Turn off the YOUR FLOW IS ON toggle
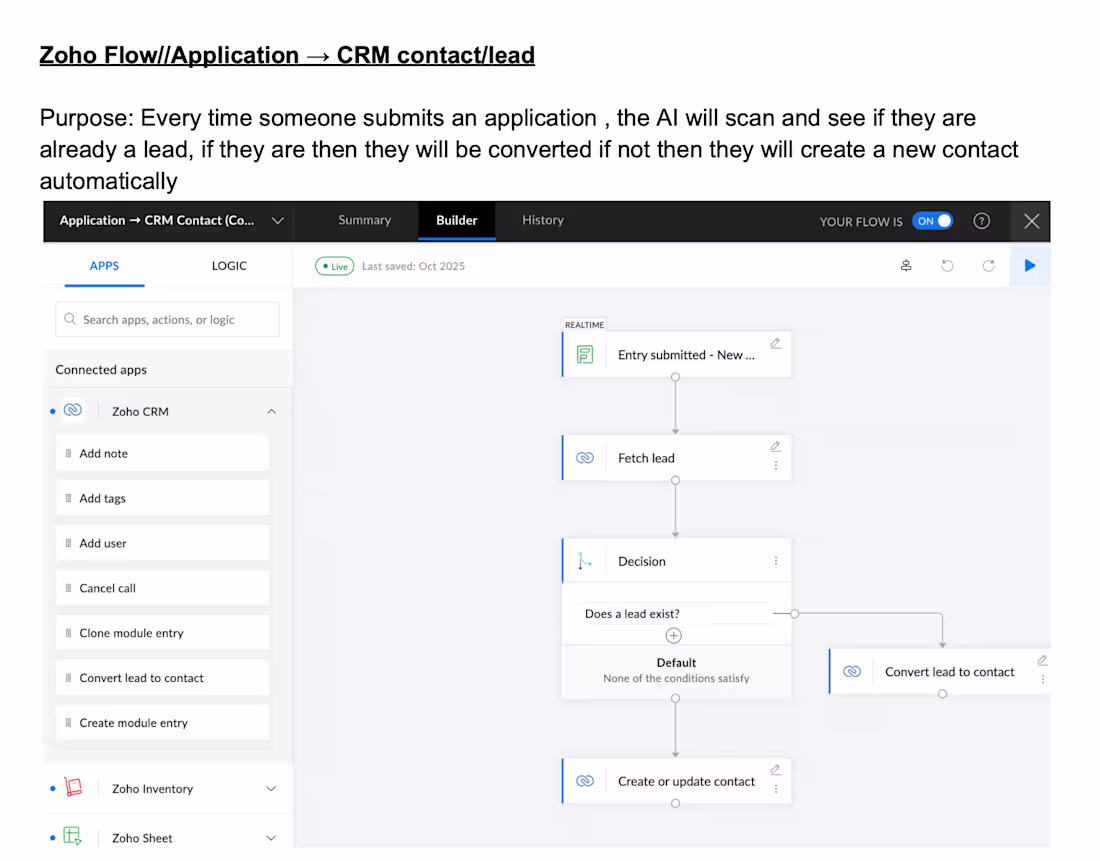Viewport: 1100px width, 861px height. [x=932, y=221]
